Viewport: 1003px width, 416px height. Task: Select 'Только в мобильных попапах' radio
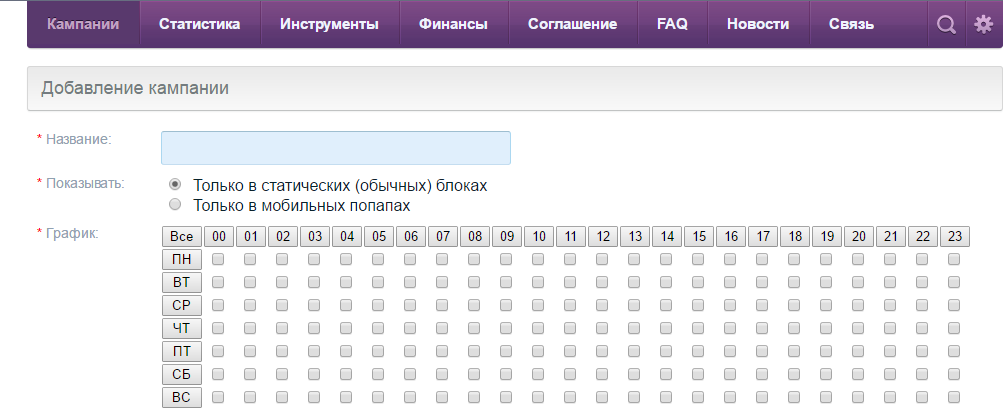pyautogui.click(x=175, y=205)
